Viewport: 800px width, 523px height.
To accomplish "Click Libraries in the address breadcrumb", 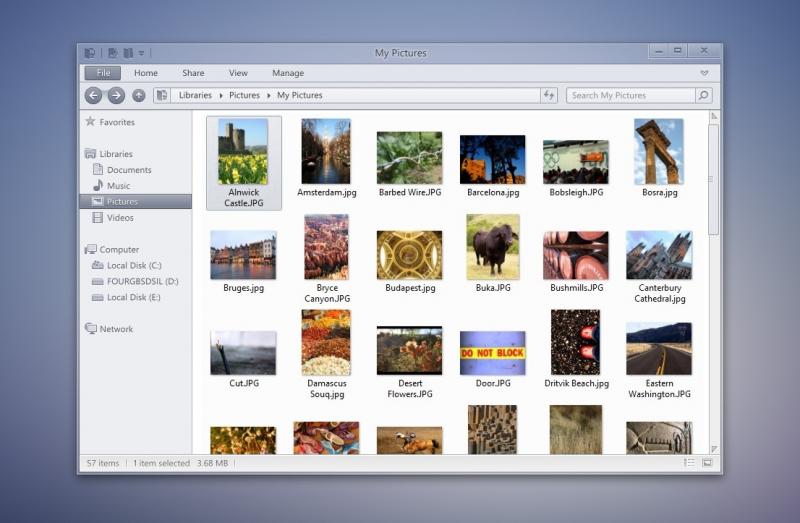I will click(x=195, y=95).
